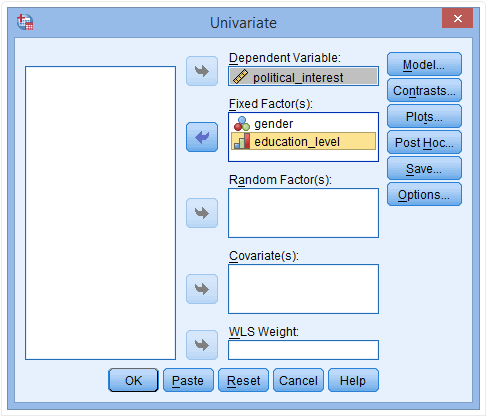The width and height of the screenshot is (494, 418).
Task: Open the Contrasts... dialog
Action: click(424, 90)
